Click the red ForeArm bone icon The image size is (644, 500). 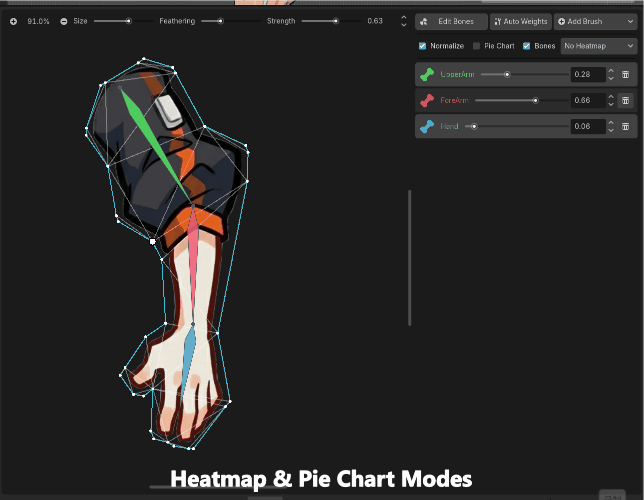click(x=427, y=100)
